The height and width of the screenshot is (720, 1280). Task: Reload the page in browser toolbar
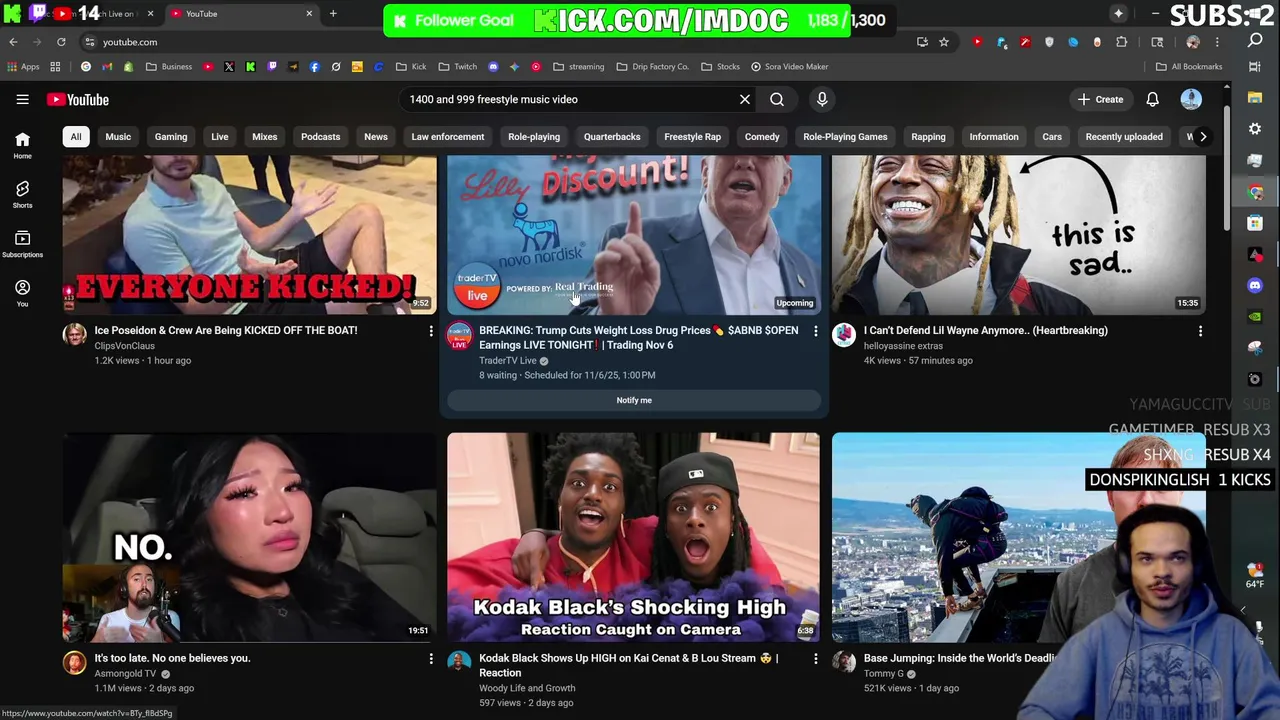click(x=61, y=42)
